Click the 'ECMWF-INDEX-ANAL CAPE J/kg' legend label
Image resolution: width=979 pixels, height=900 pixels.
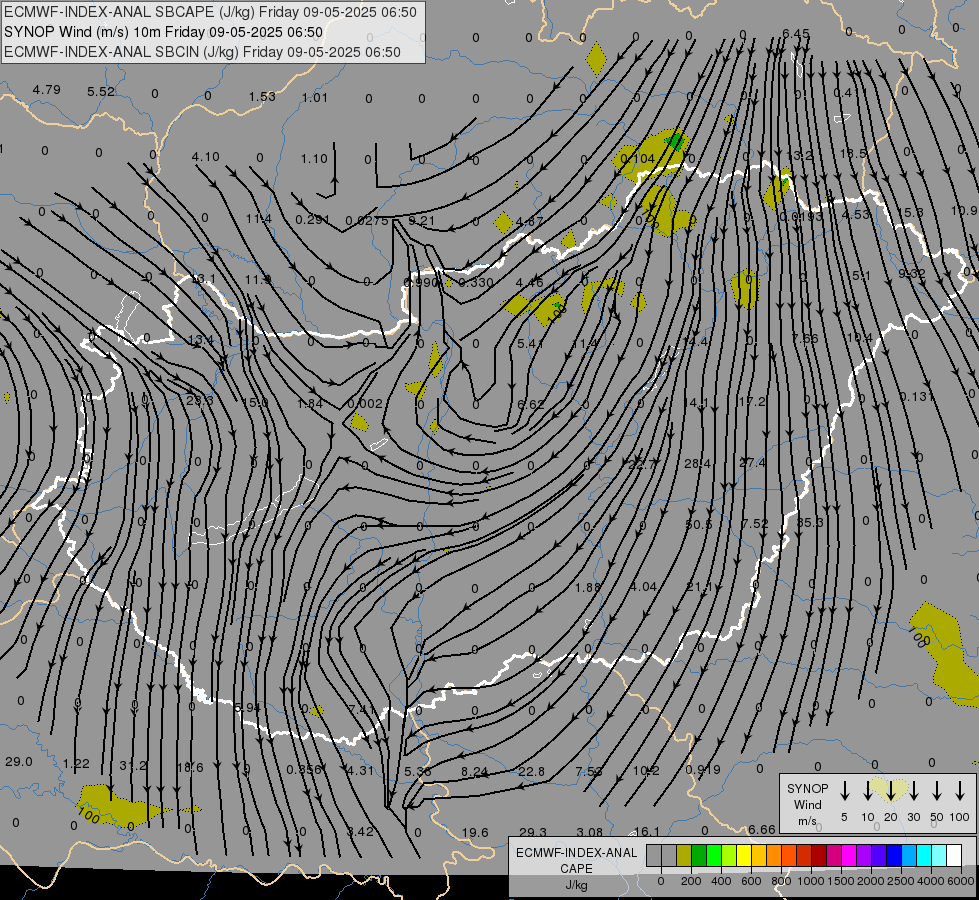[576, 869]
